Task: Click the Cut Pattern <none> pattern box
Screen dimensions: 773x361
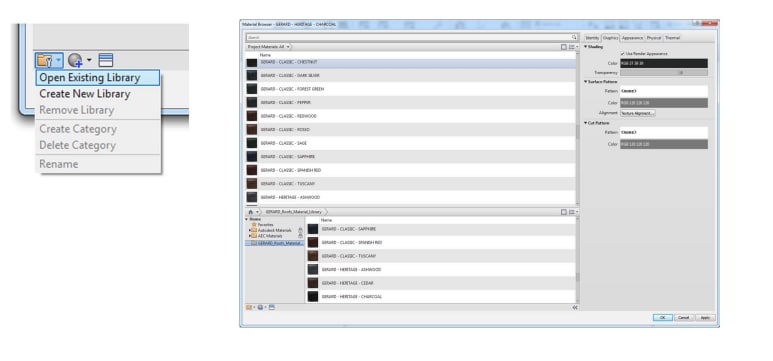Action: 664,132
